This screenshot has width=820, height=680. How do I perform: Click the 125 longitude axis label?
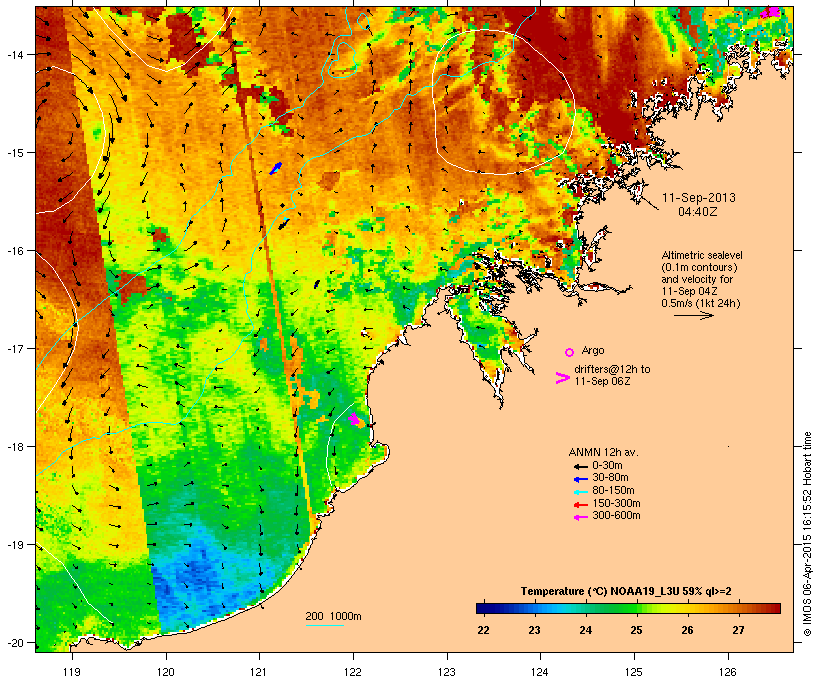634,672
